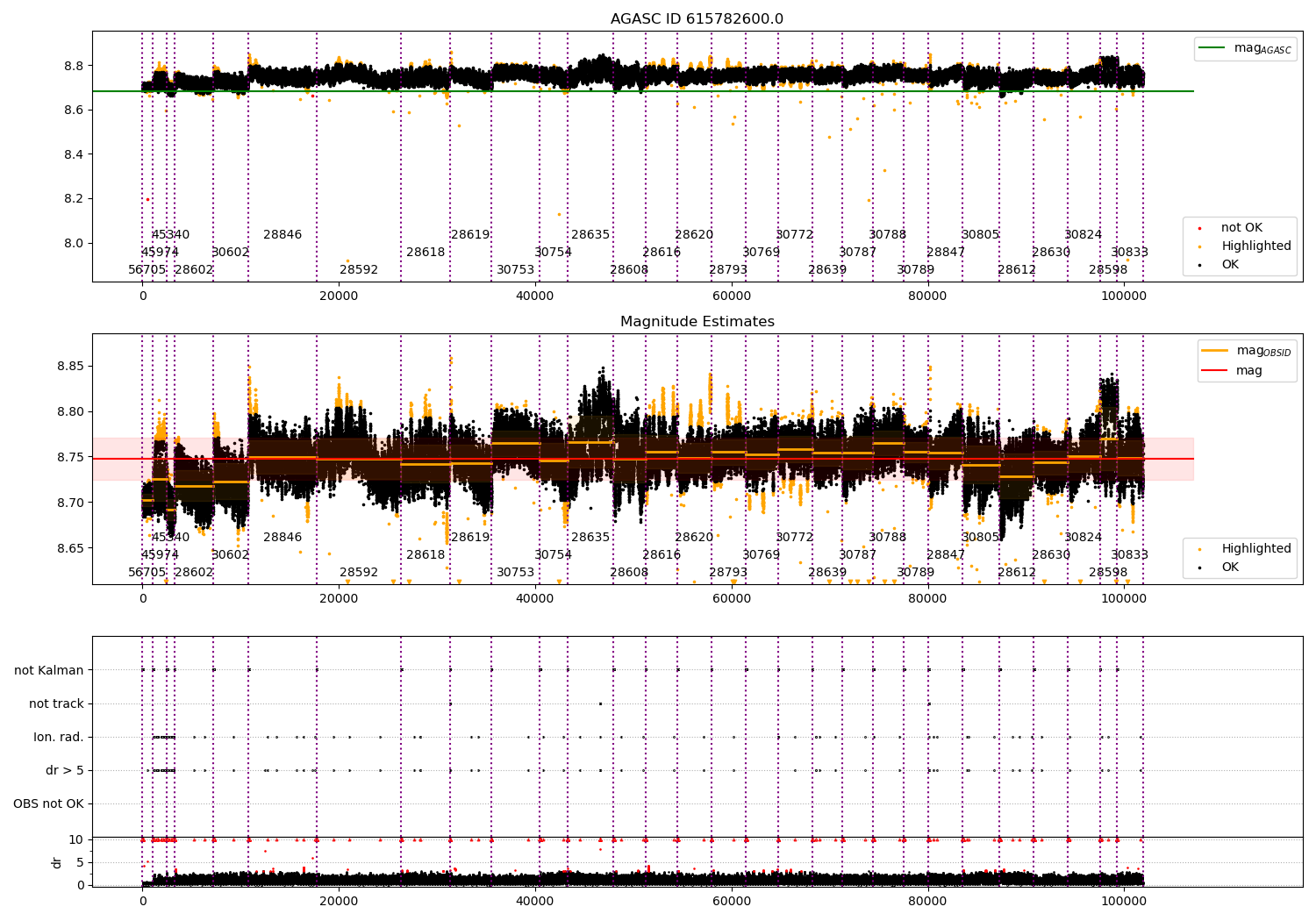Click OBSID label 56705 in top plot
This screenshot has height=921, width=1316.
click(147, 270)
